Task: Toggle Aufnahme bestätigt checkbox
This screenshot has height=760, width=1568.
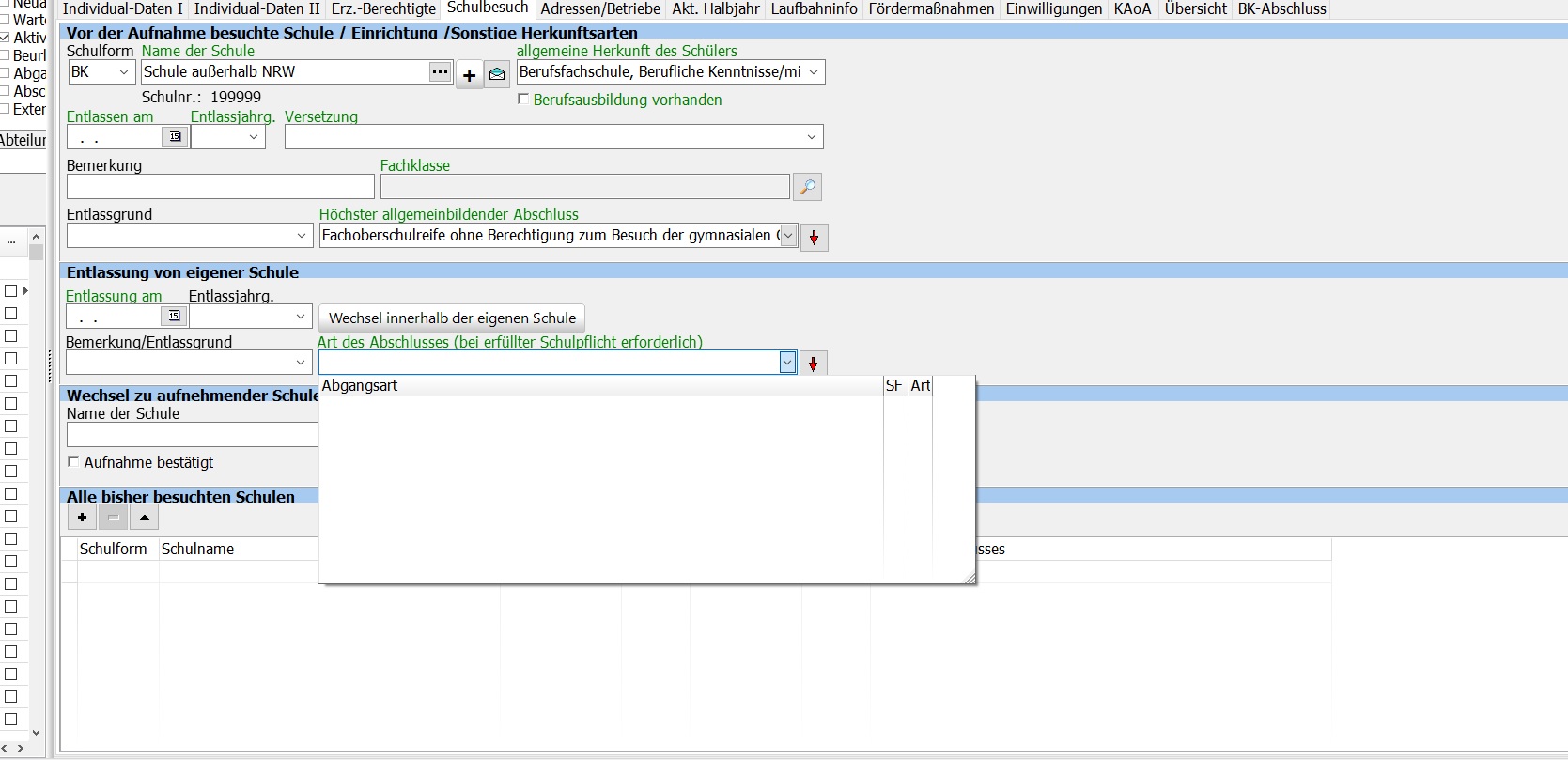Action: 73,462
